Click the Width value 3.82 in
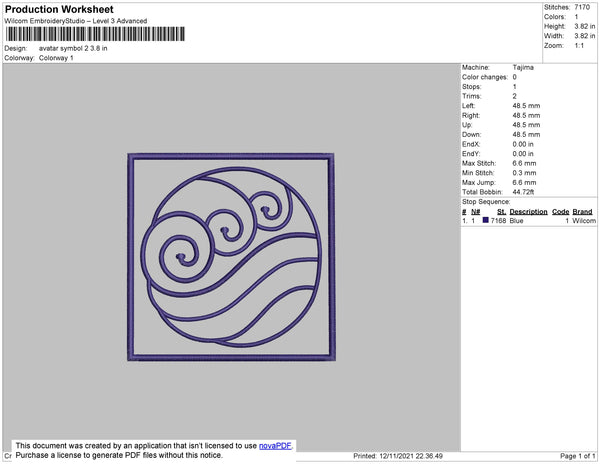Screen dimensions: 600x464 click(584, 36)
